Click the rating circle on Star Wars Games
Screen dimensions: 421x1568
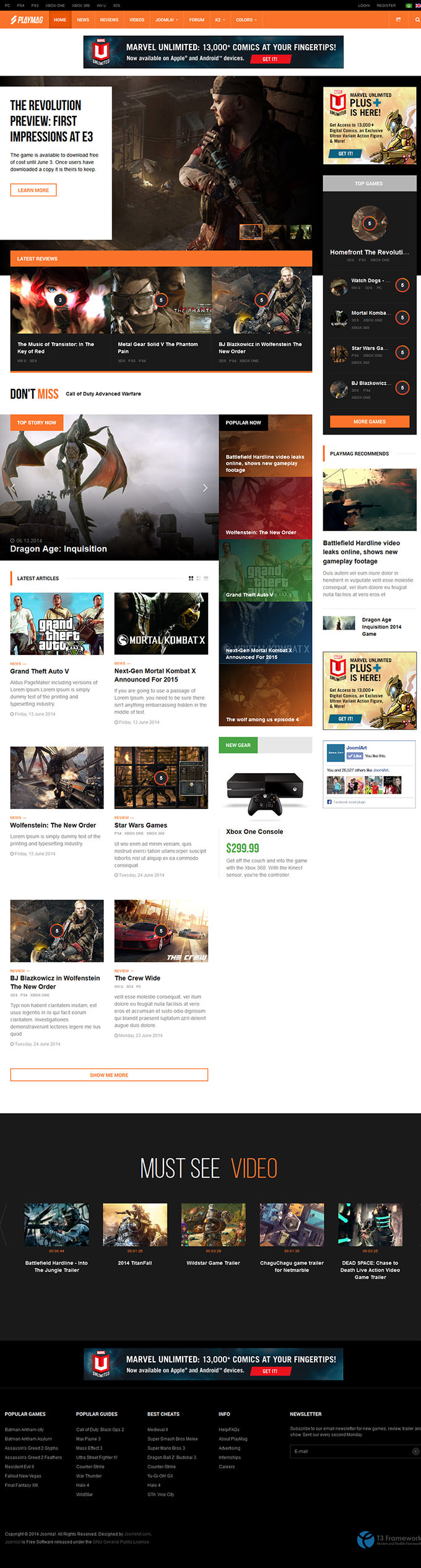(161, 778)
